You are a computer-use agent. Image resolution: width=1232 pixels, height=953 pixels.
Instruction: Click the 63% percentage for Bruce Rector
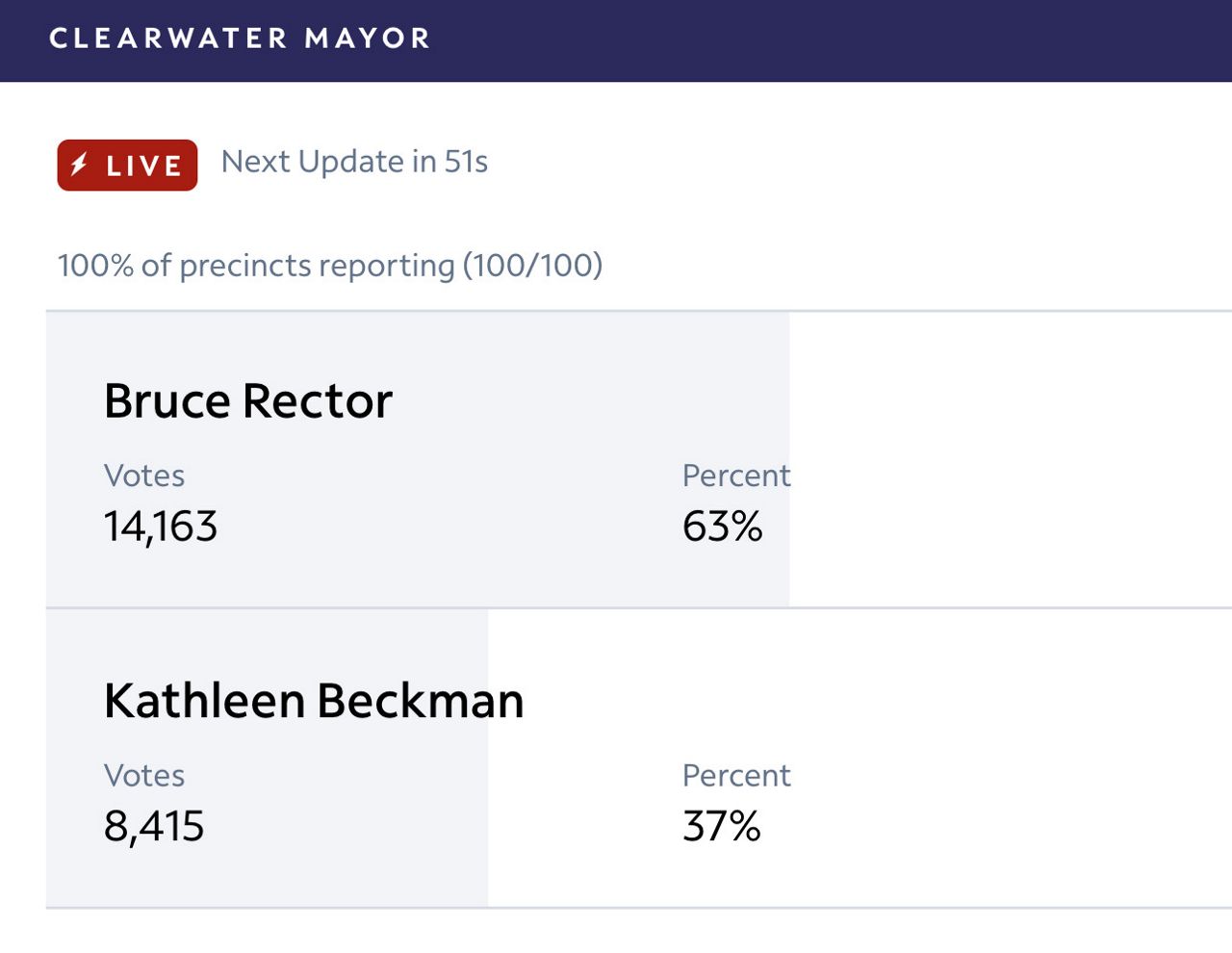[x=722, y=526]
